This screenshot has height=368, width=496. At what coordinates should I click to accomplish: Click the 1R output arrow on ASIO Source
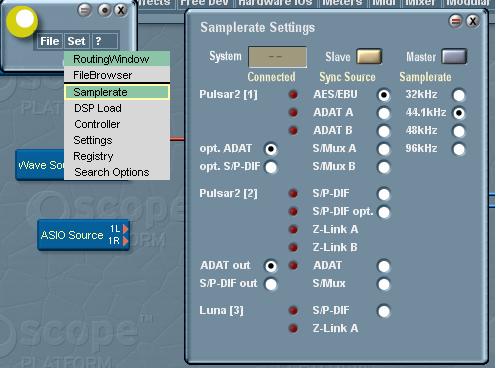click(x=125, y=241)
